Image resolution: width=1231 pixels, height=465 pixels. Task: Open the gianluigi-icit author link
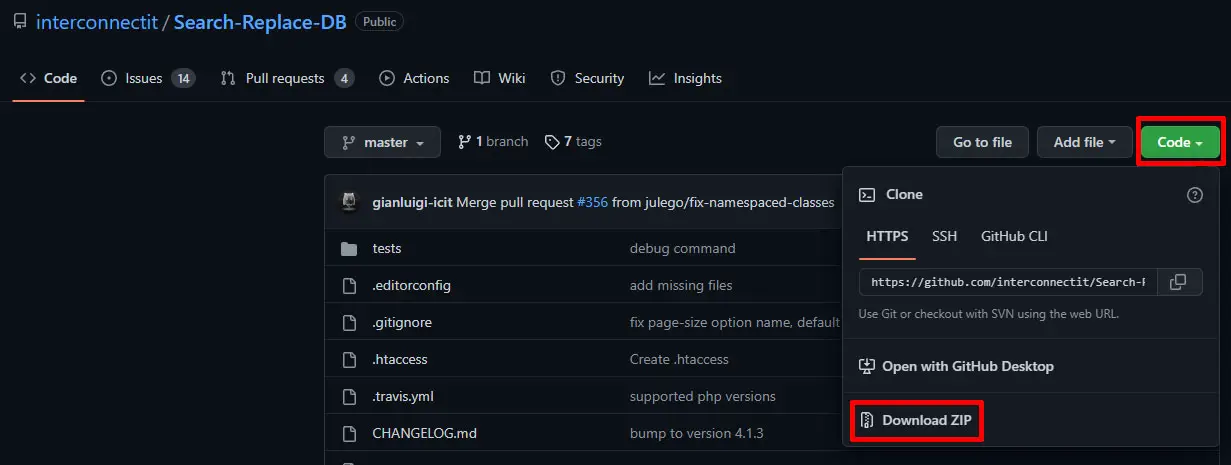click(x=412, y=202)
